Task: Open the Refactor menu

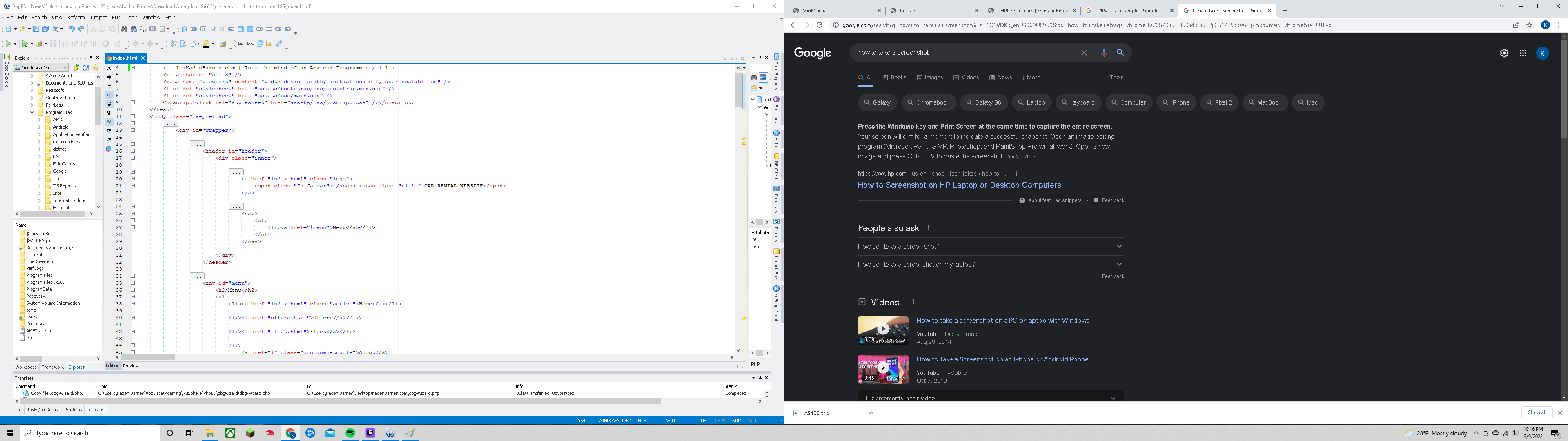Action: click(x=76, y=18)
